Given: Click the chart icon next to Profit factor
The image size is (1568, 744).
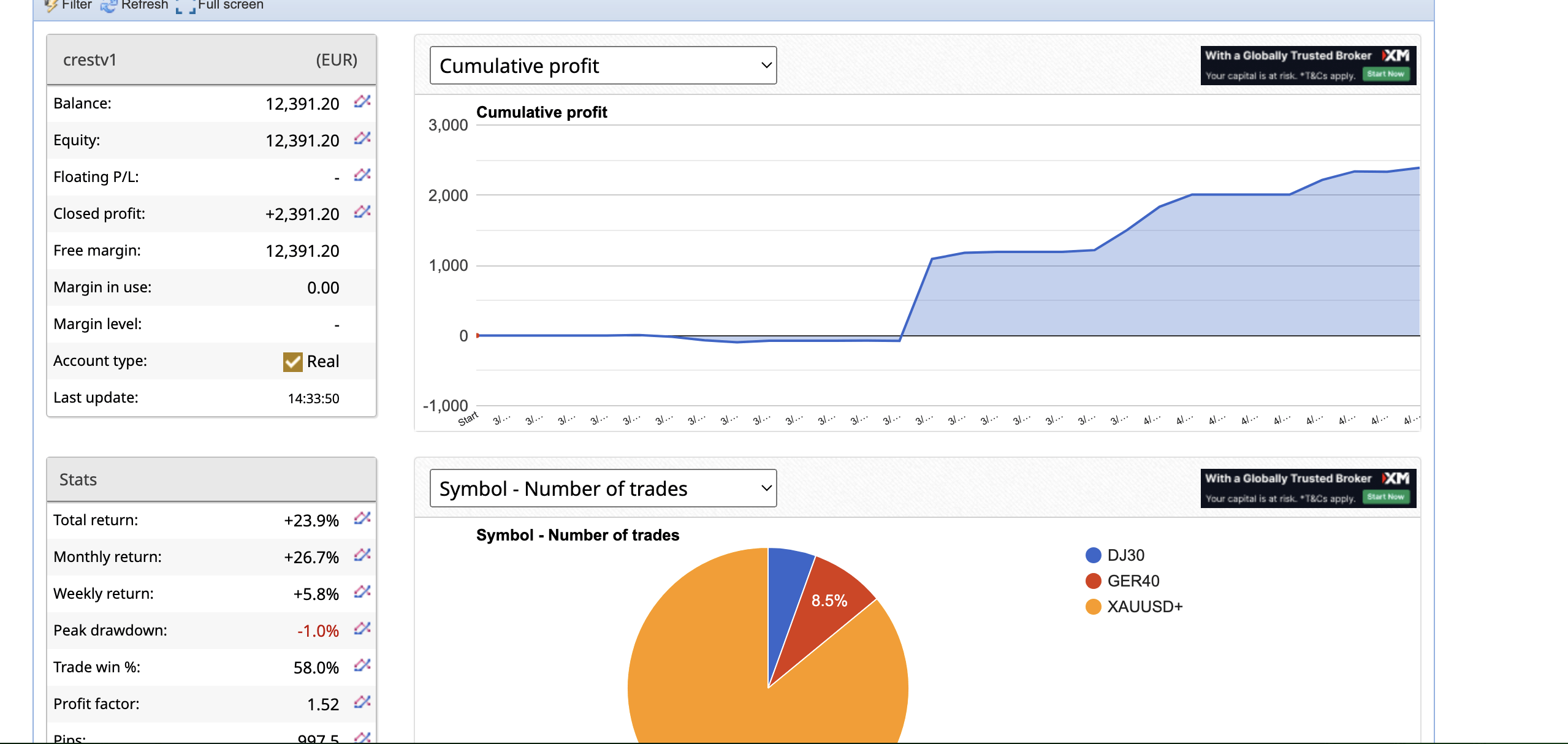Looking at the screenshot, I should 362,702.
